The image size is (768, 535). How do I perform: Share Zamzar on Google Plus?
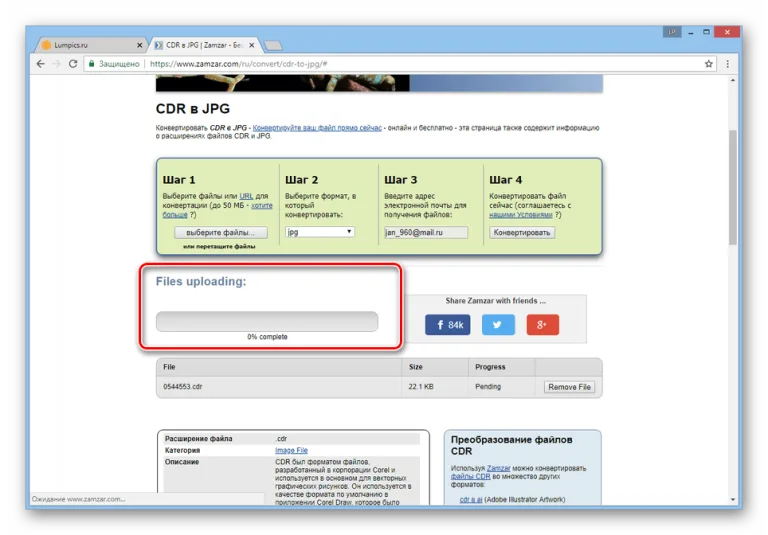tap(543, 325)
